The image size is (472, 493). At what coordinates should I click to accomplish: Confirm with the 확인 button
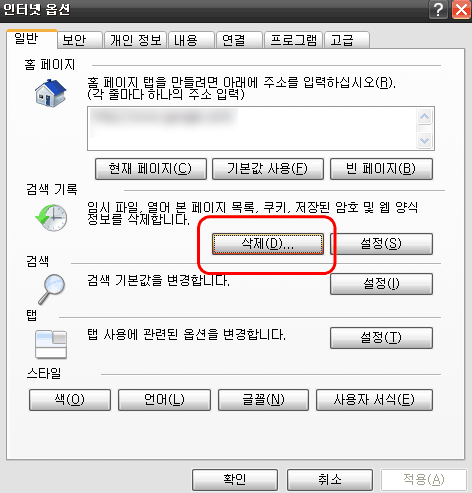(x=235, y=480)
